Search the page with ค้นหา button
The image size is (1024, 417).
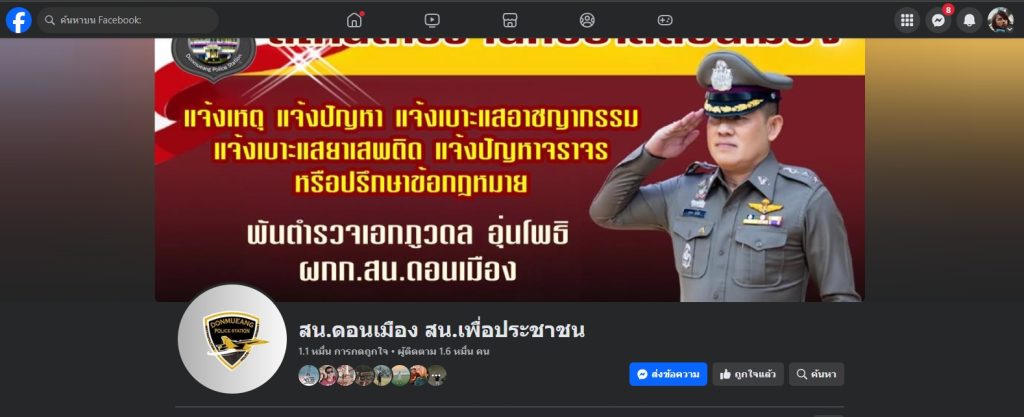(x=816, y=374)
